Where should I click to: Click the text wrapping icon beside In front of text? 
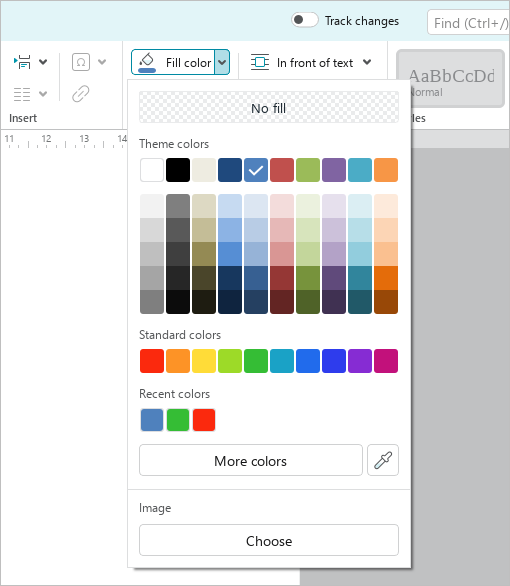tap(260, 62)
